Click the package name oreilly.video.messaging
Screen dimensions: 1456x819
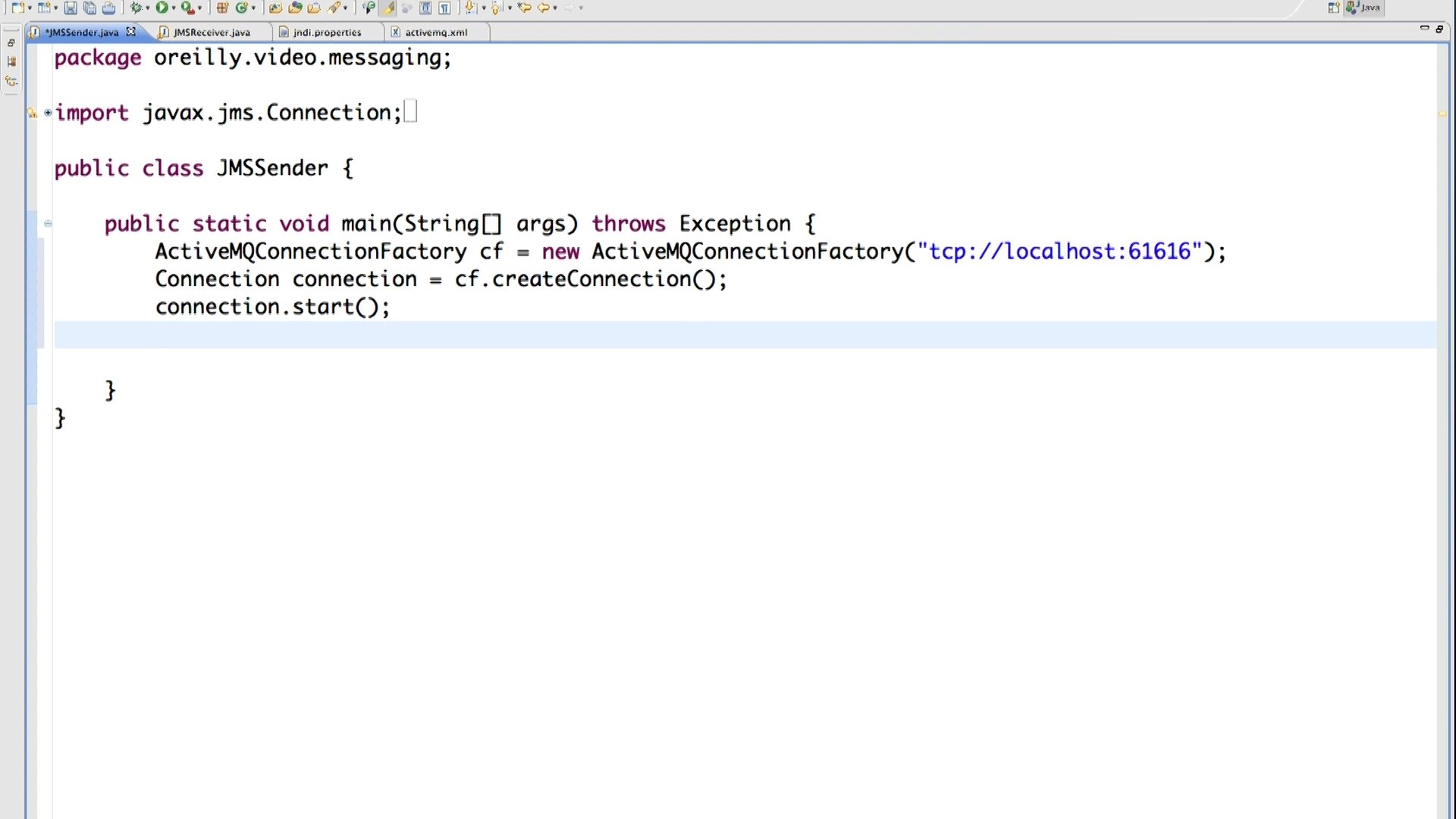coord(298,58)
